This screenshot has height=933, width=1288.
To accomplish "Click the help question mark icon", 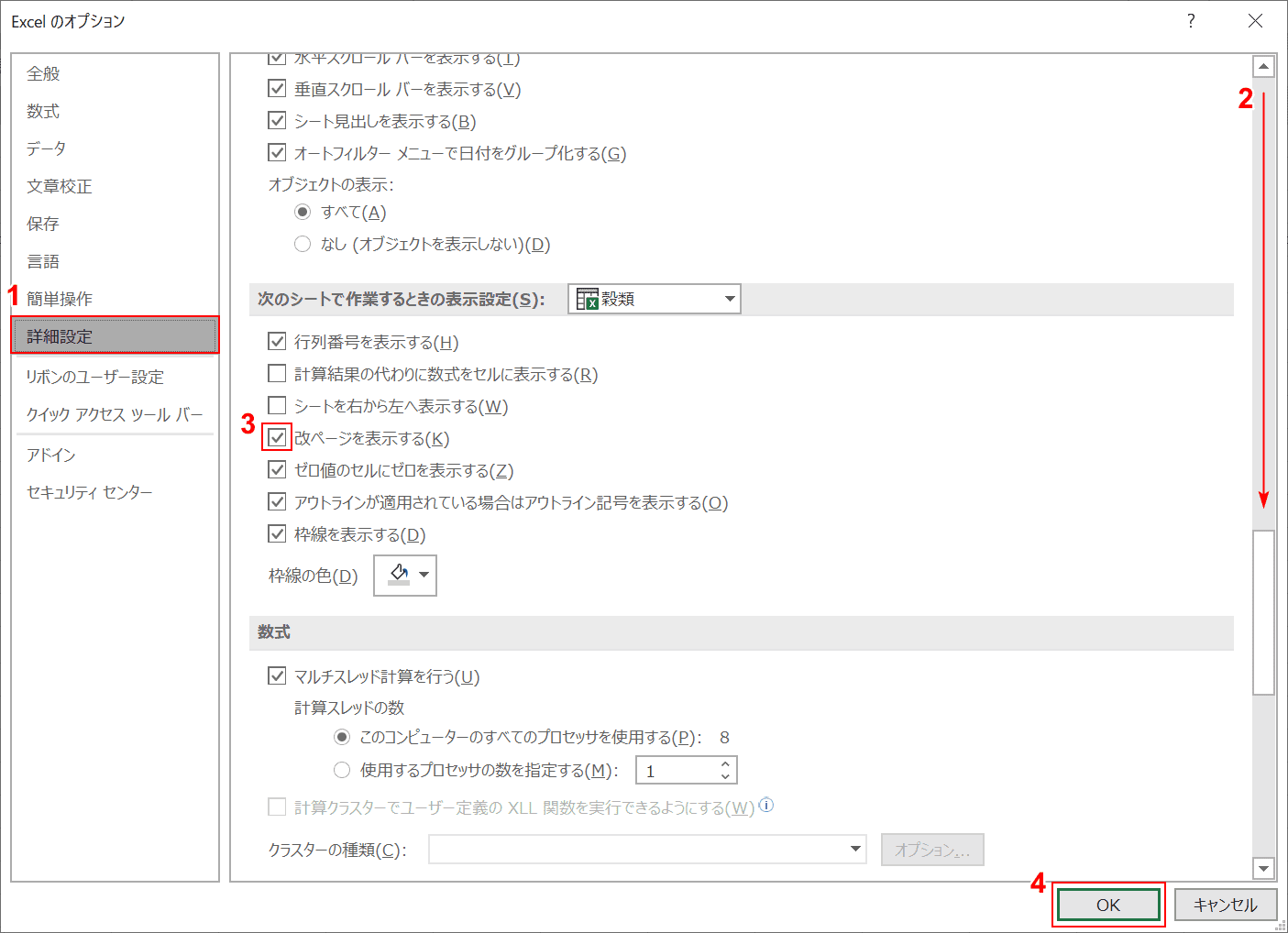I will pos(1191,21).
